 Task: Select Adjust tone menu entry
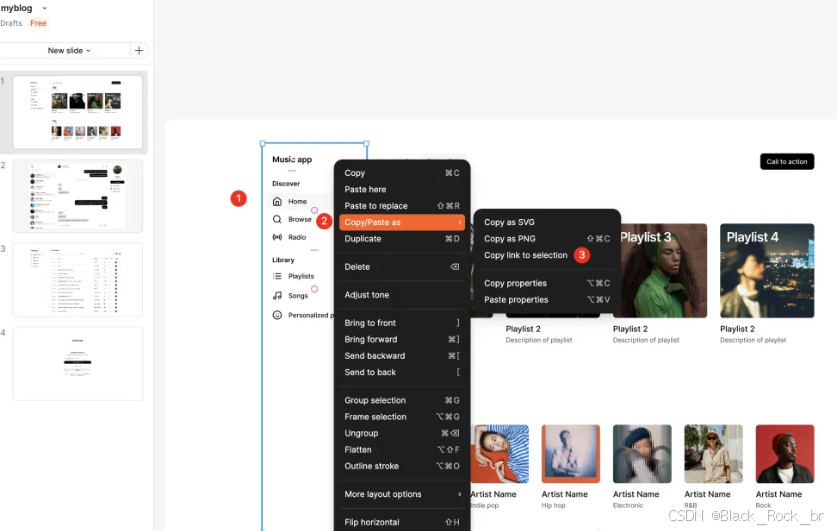click(x=402, y=295)
